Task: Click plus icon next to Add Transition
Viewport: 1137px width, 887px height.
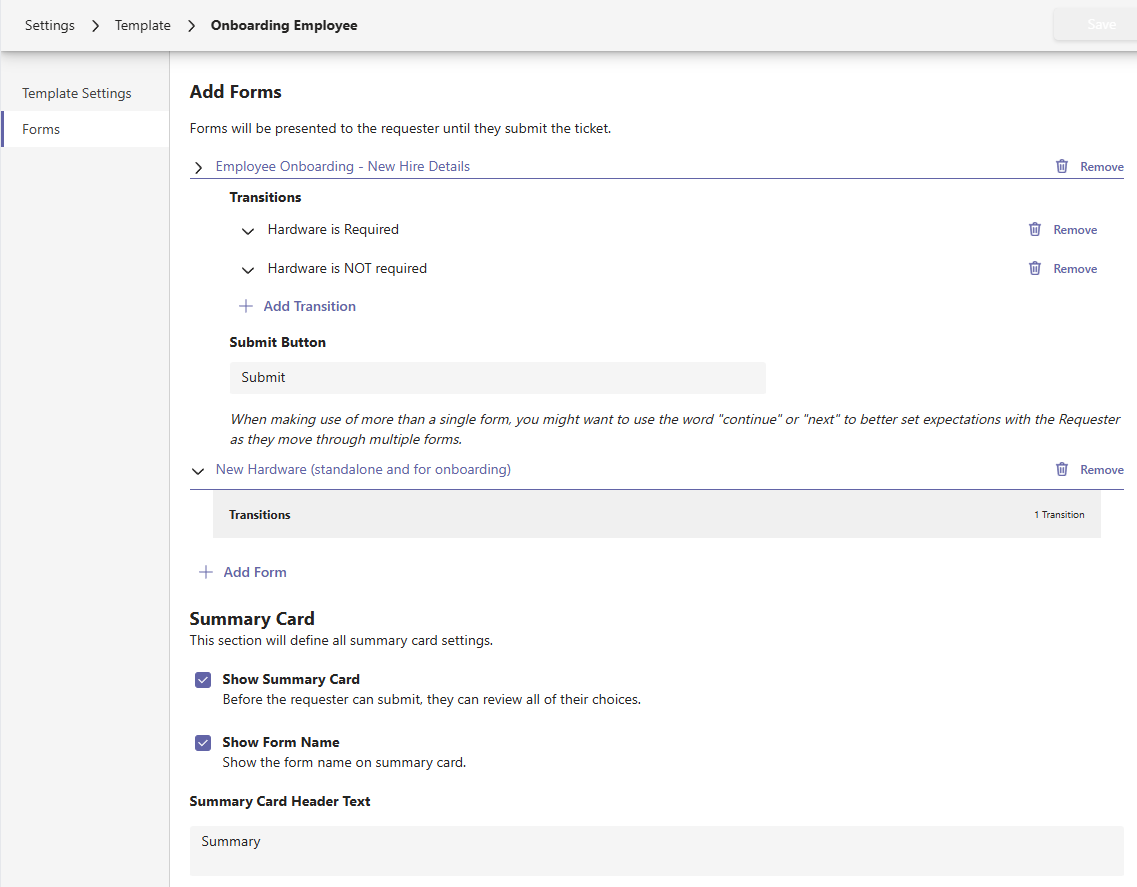Action: pyautogui.click(x=246, y=307)
